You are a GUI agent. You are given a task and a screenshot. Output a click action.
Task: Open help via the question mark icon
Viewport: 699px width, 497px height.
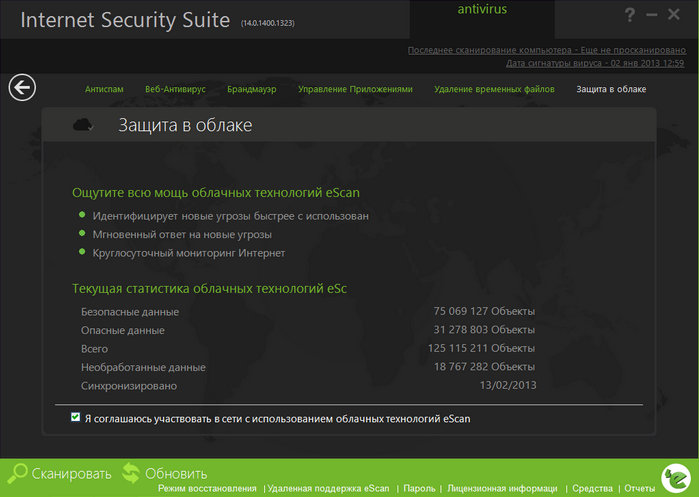click(x=629, y=15)
